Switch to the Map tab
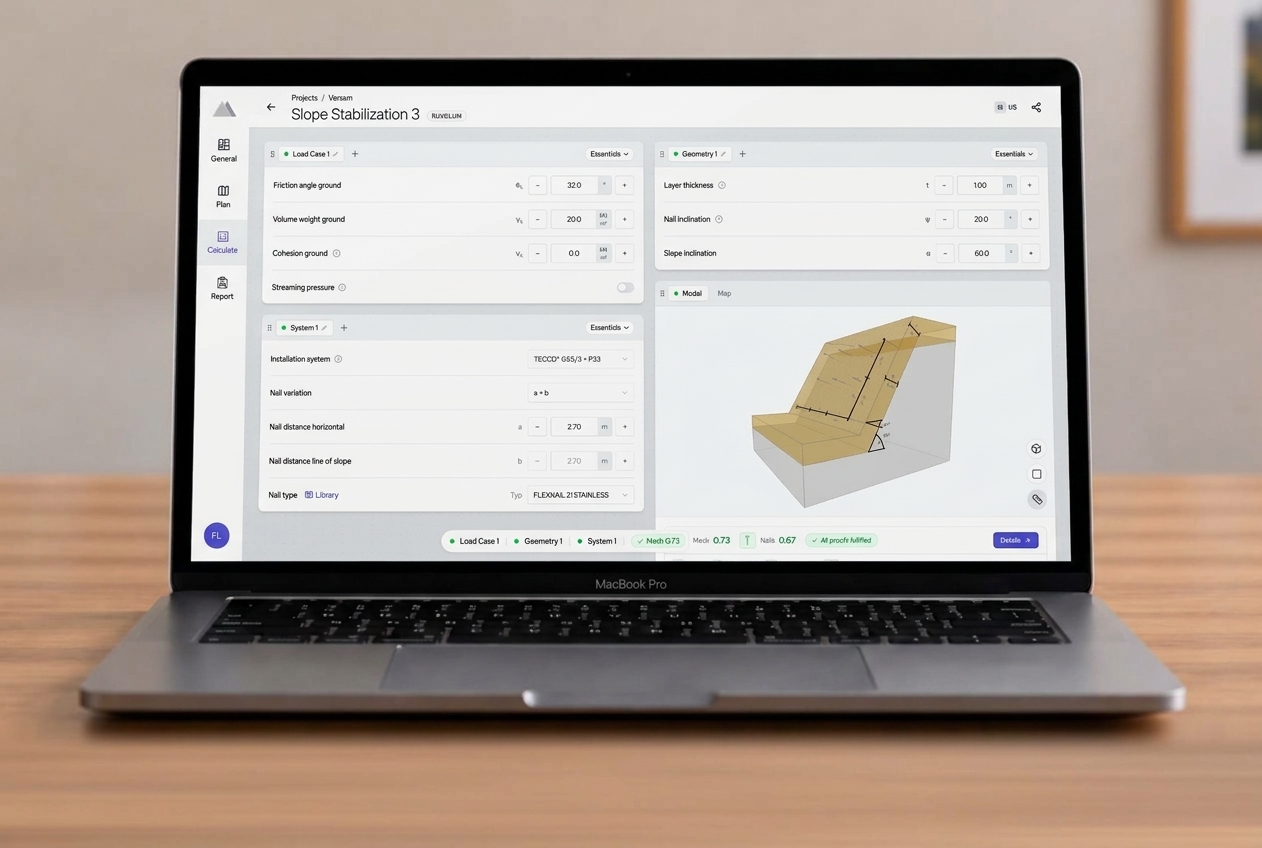 pos(724,293)
